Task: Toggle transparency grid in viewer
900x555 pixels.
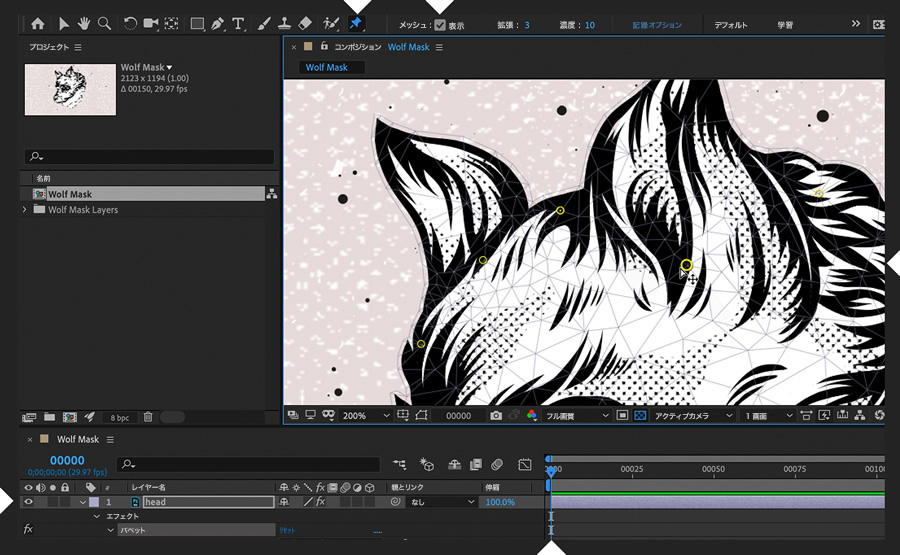Action: (x=639, y=415)
